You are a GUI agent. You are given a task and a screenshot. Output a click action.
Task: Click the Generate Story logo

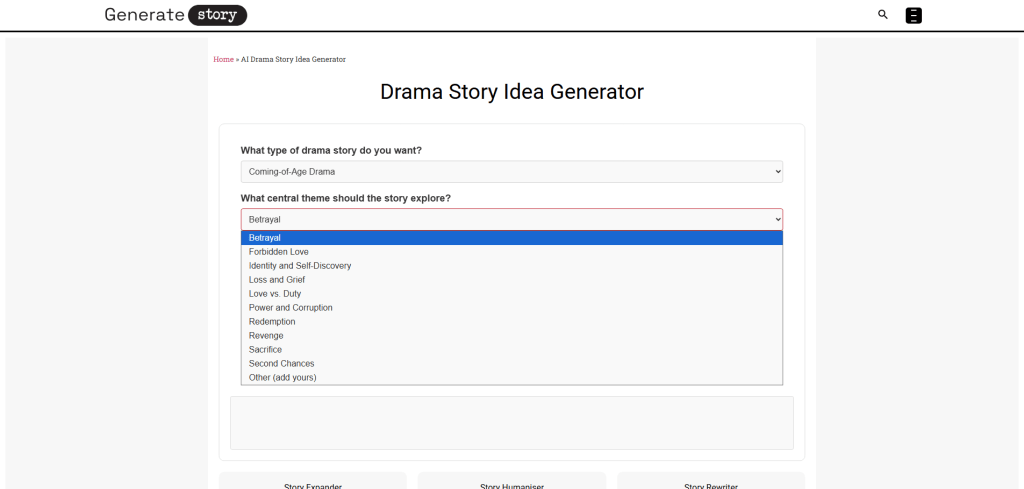click(175, 15)
